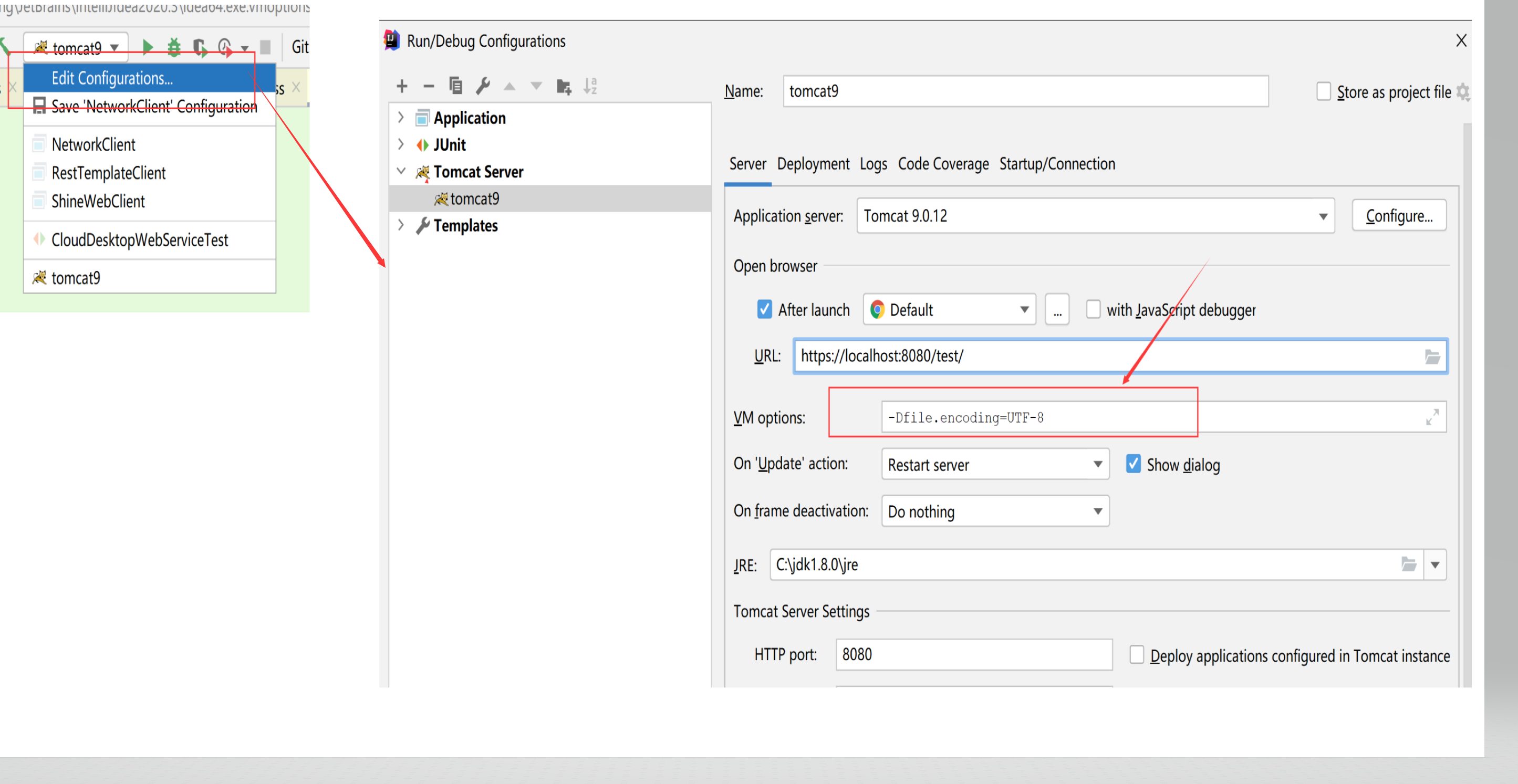The width and height of the screenshot is (1518, 784).
Task: Click the green Run arrow in toolbar
Action: click(x=148, y=47)
